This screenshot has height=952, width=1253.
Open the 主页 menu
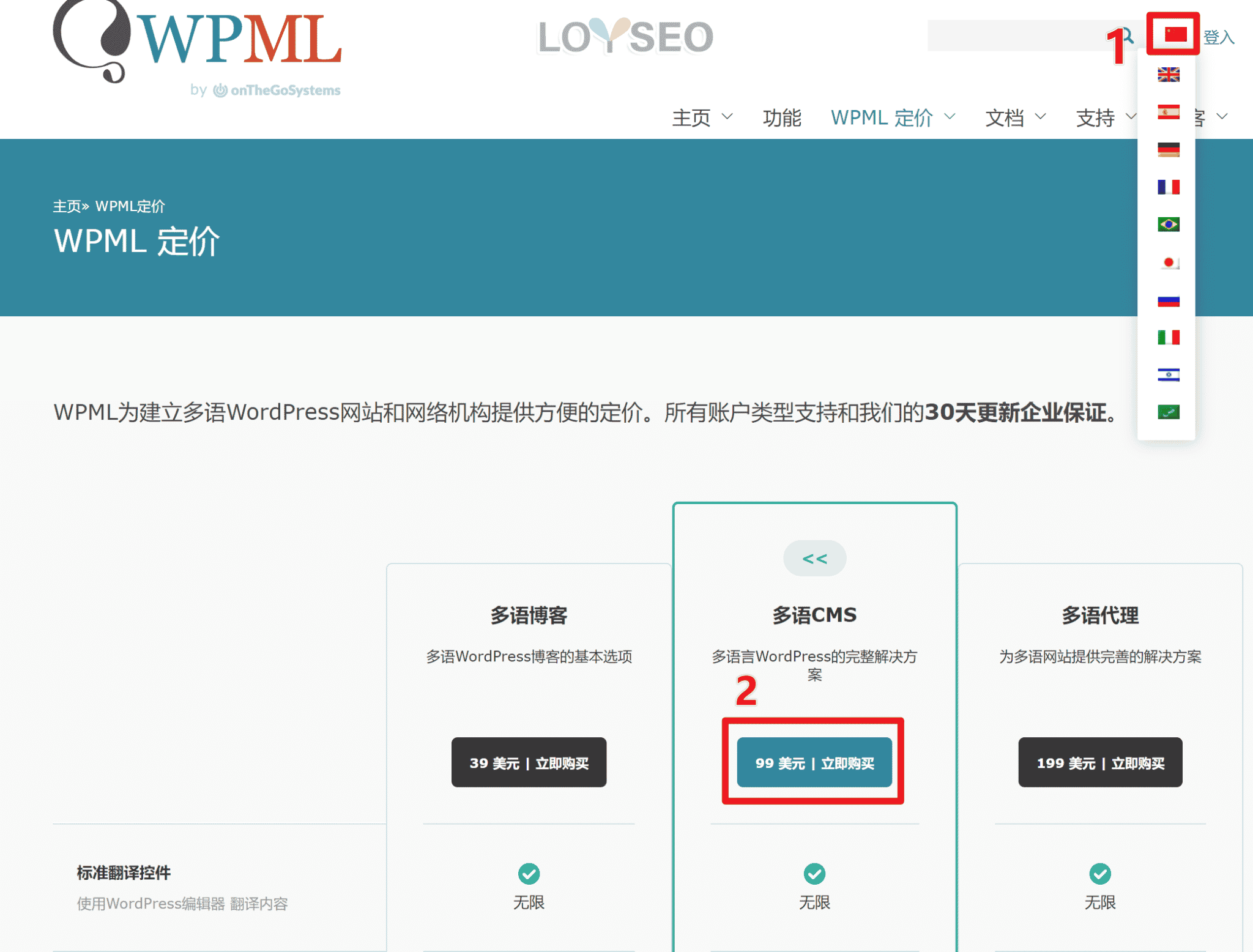click(691, 117)
